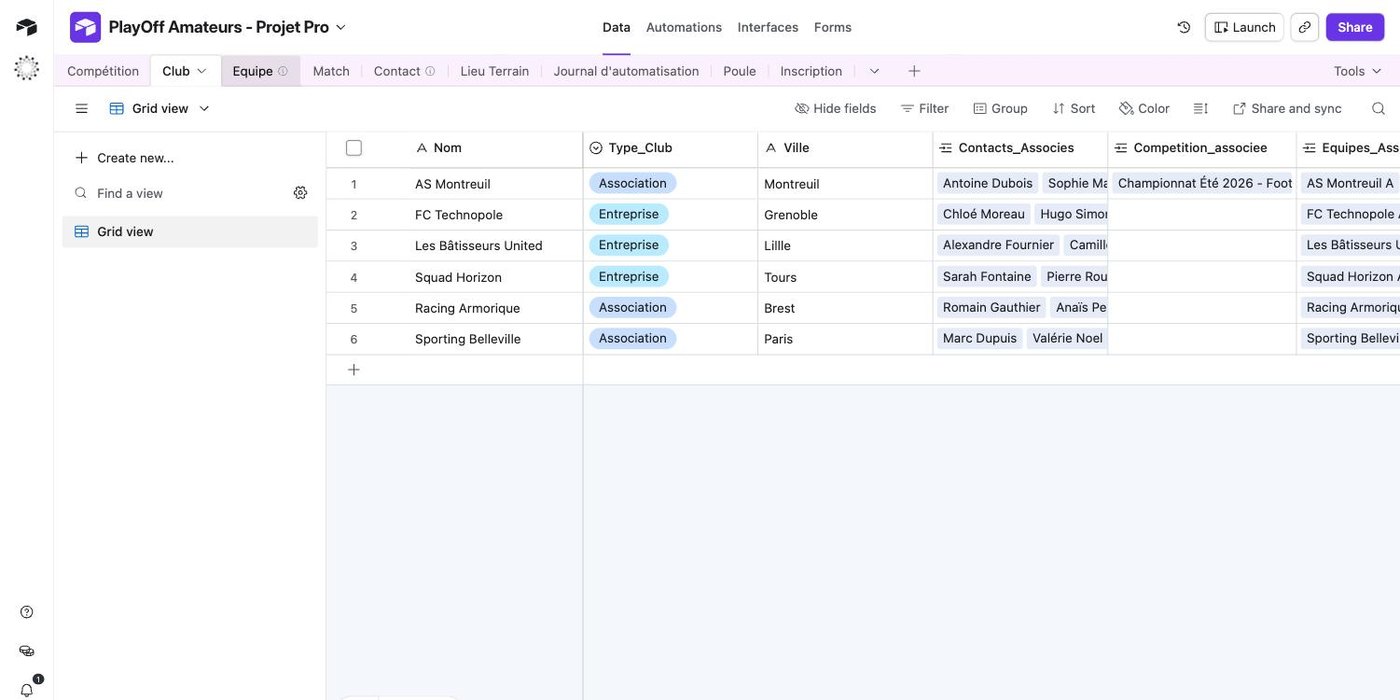Open the Tools dropdown
The width and height of the screenshot is (1400, 700).
pos(1357,71)
